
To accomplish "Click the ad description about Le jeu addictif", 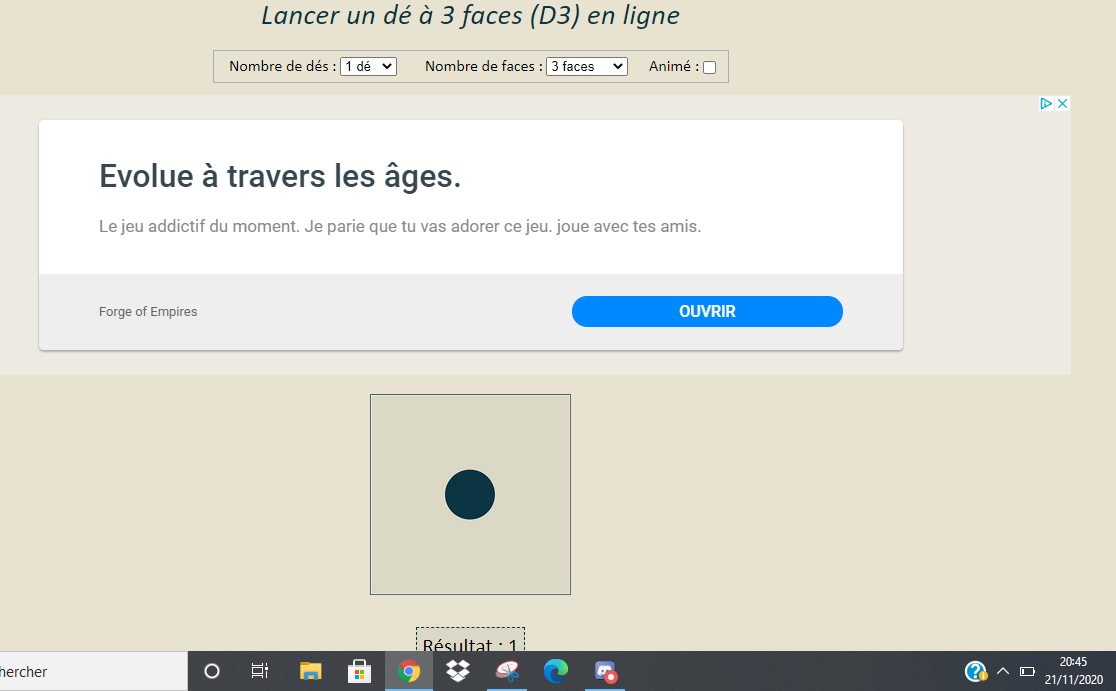I will pyautogui.click(x=400, y=226).
